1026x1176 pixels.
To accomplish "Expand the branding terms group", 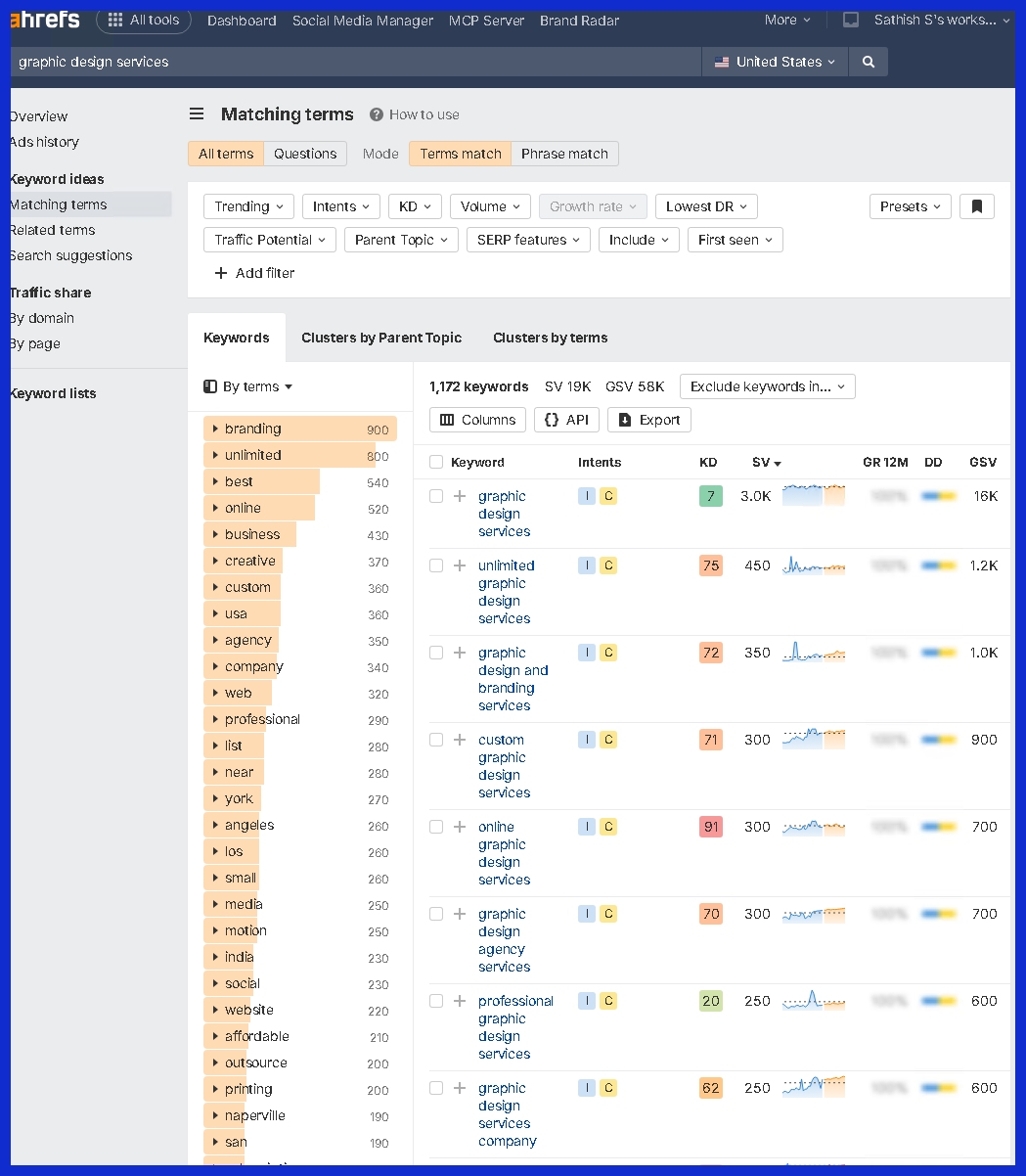I will tap(214, 429).
